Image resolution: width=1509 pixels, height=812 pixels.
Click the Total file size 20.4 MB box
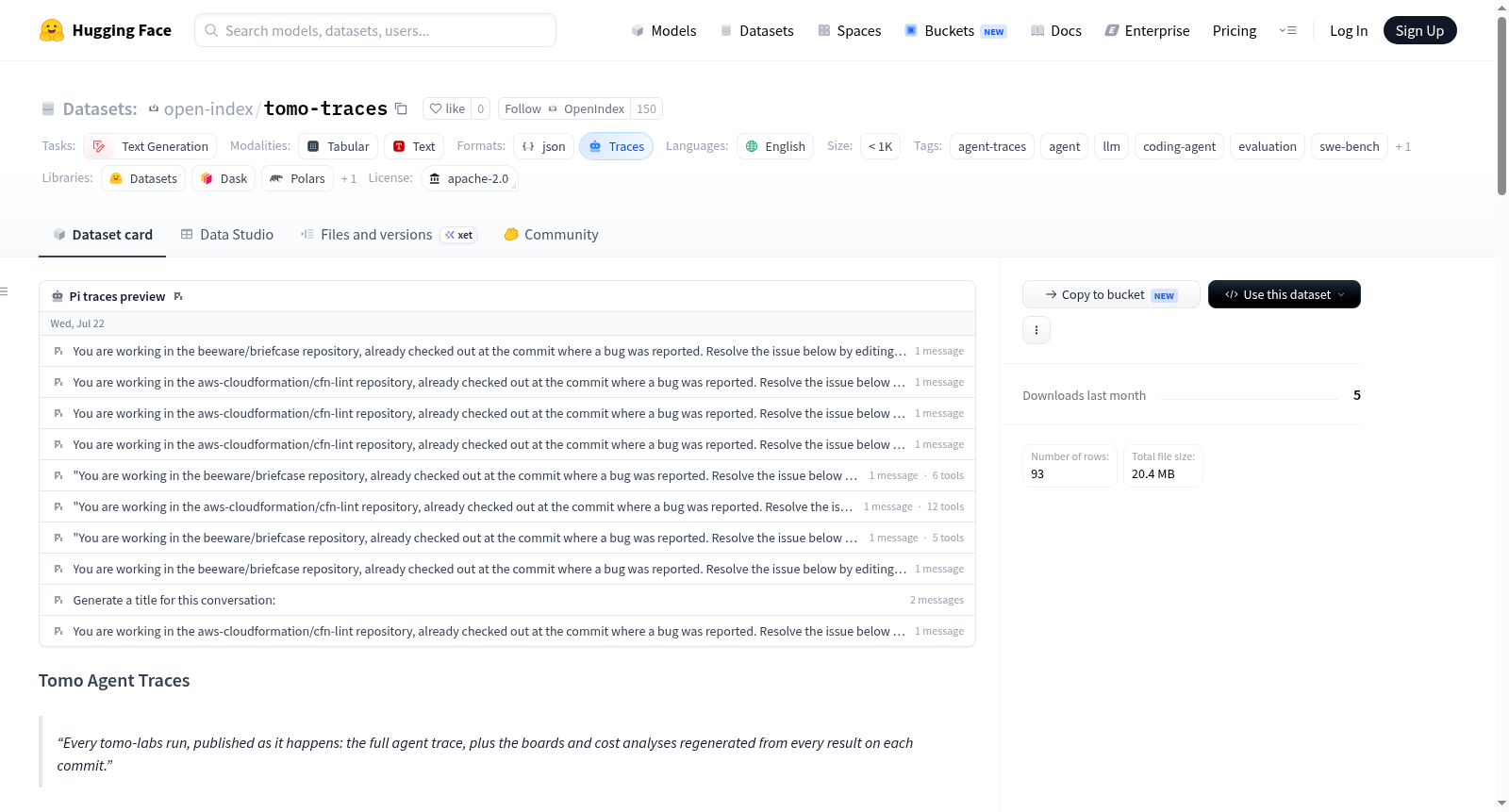(x=1163, y=465)
